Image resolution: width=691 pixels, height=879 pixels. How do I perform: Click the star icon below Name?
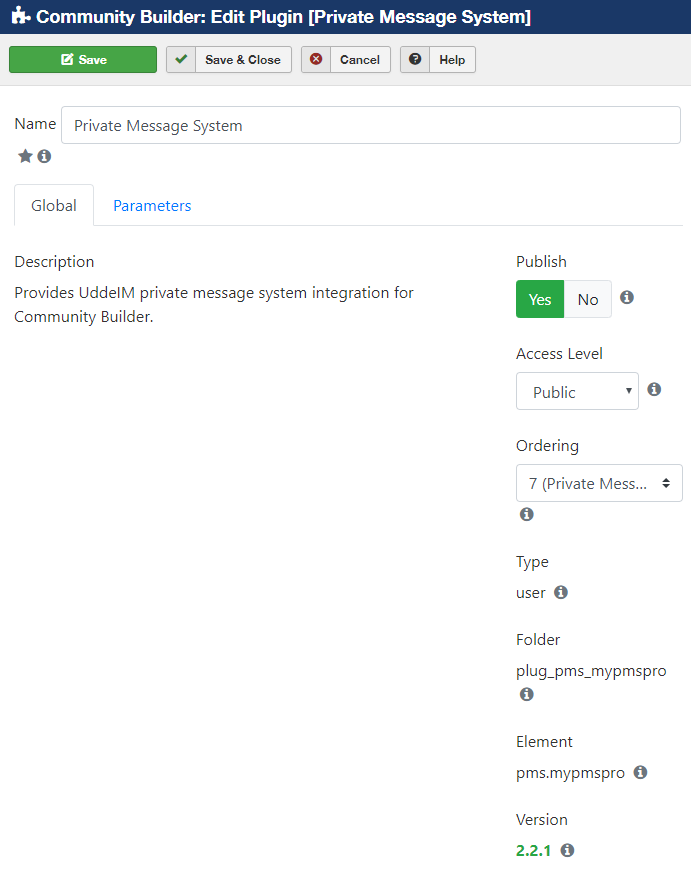25,156
